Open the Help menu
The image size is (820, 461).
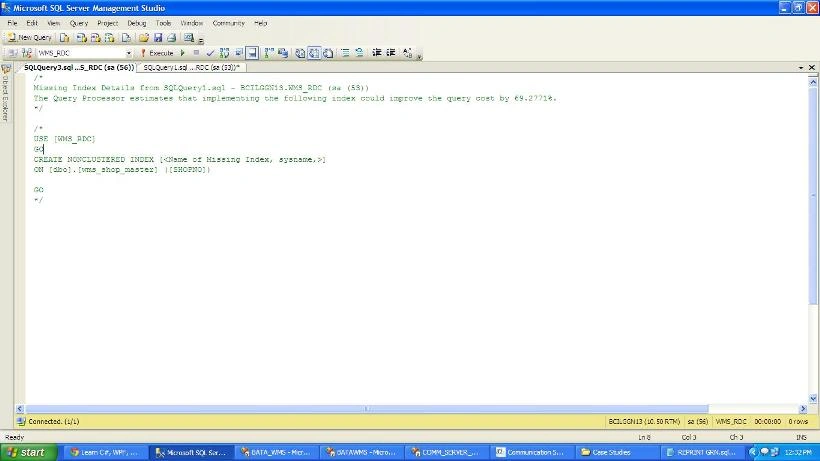coord(260,23)
